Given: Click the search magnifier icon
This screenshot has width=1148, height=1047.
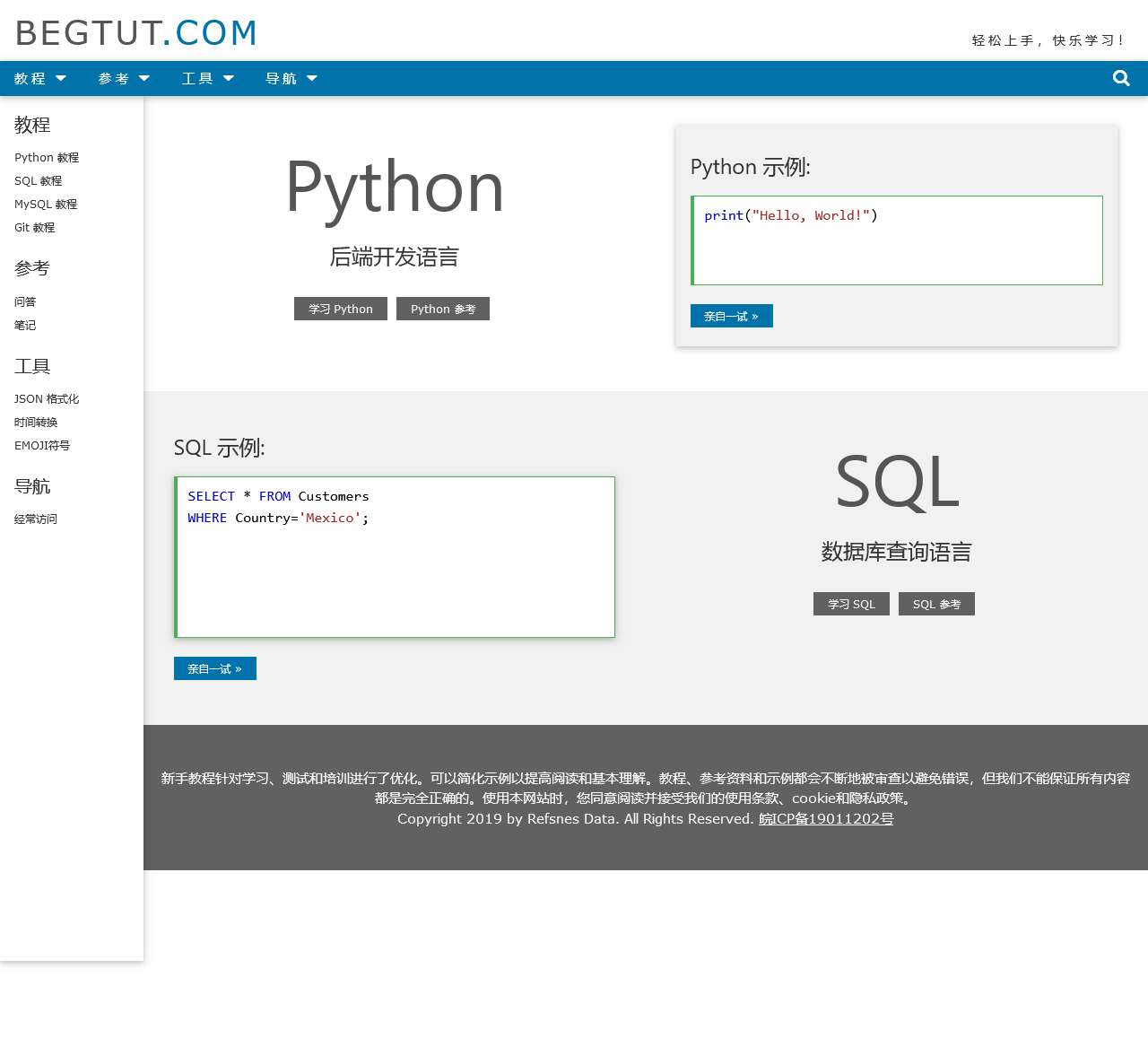Looking at the screenshot, I should pyautogui.click(x=1121, y=78).
